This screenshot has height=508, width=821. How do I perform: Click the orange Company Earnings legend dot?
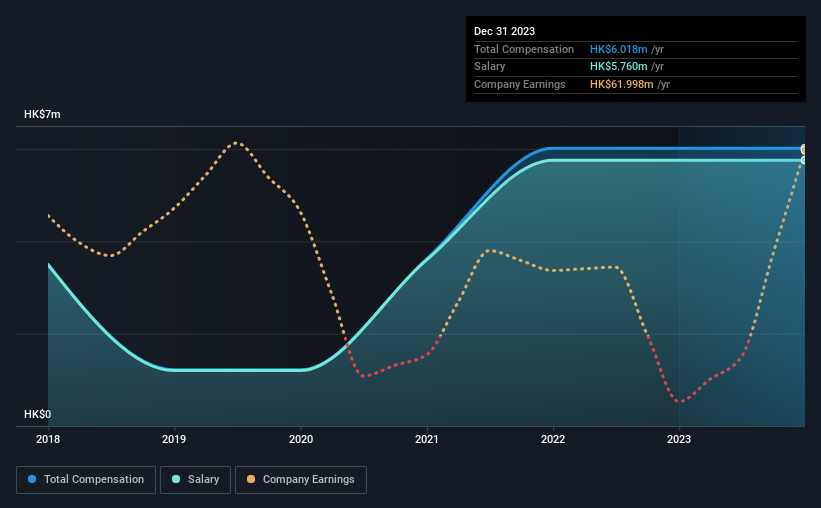pos(251,479)
